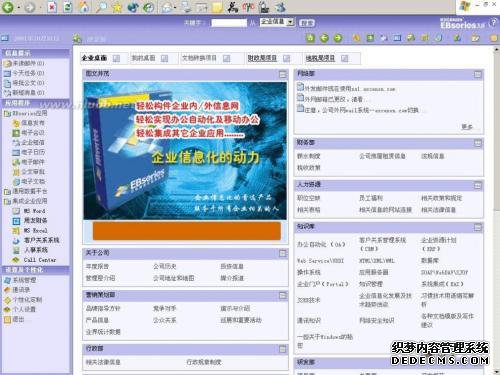Collapse the 行政部 panel
The height and width of the screenshot is (375, 500).
click(x=283, y=349)
